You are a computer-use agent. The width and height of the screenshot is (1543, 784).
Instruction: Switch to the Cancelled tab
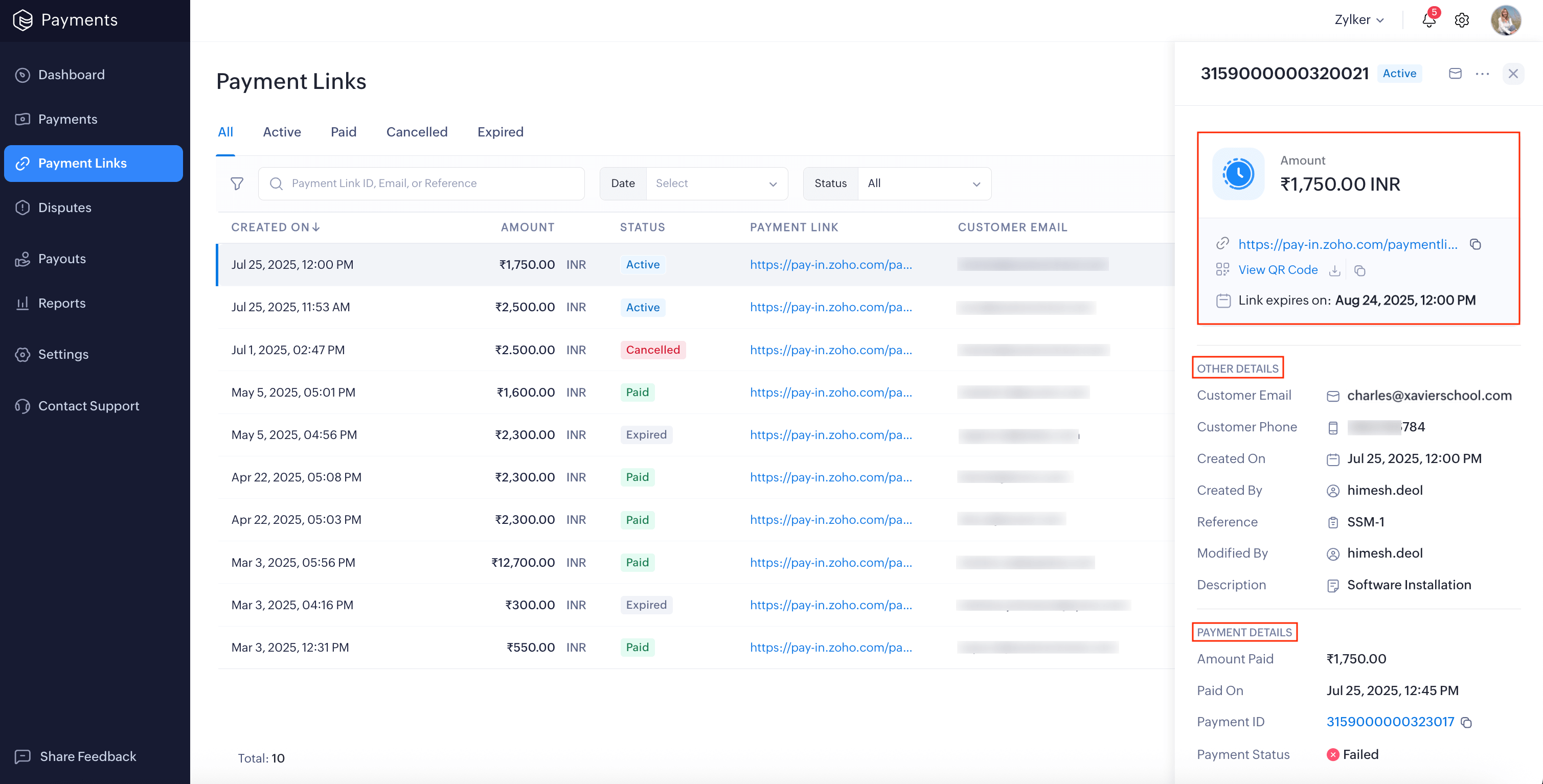coord(416,132)
